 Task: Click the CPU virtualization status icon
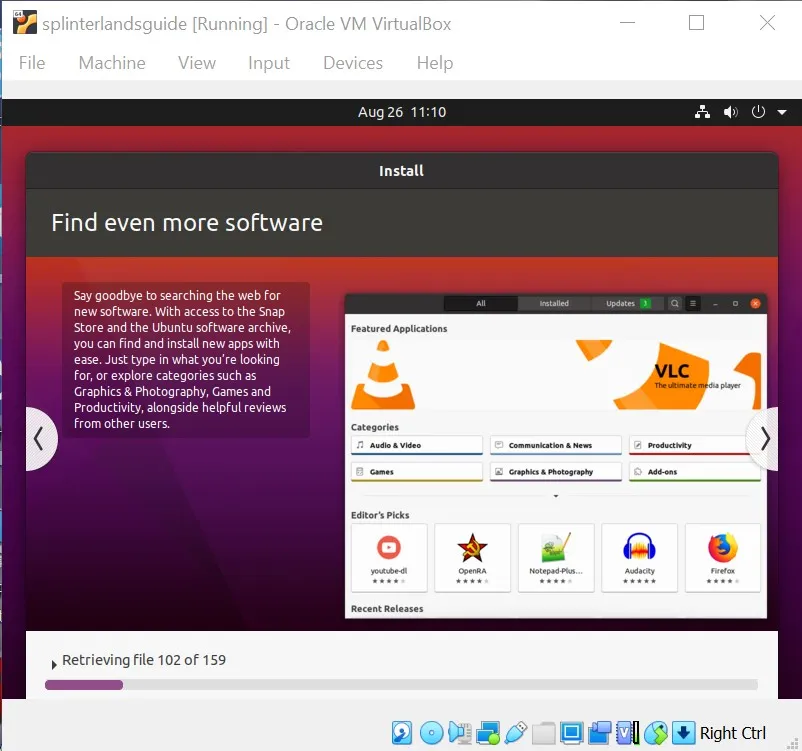coord(628,733)
